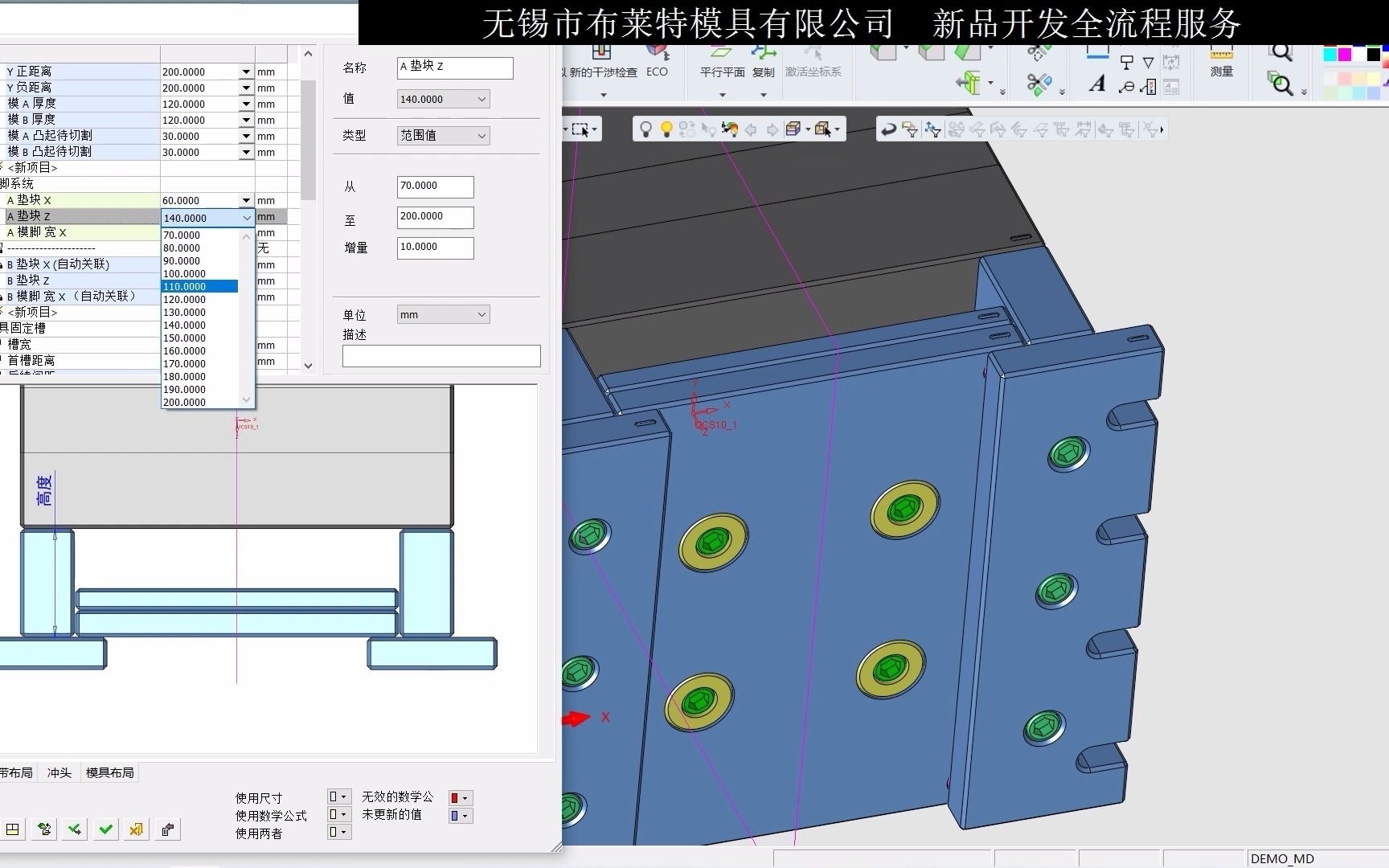Open the 值 140.0000 combo box
The image size is (1389, 868).
pyautogui.click(x=443, y=100)
